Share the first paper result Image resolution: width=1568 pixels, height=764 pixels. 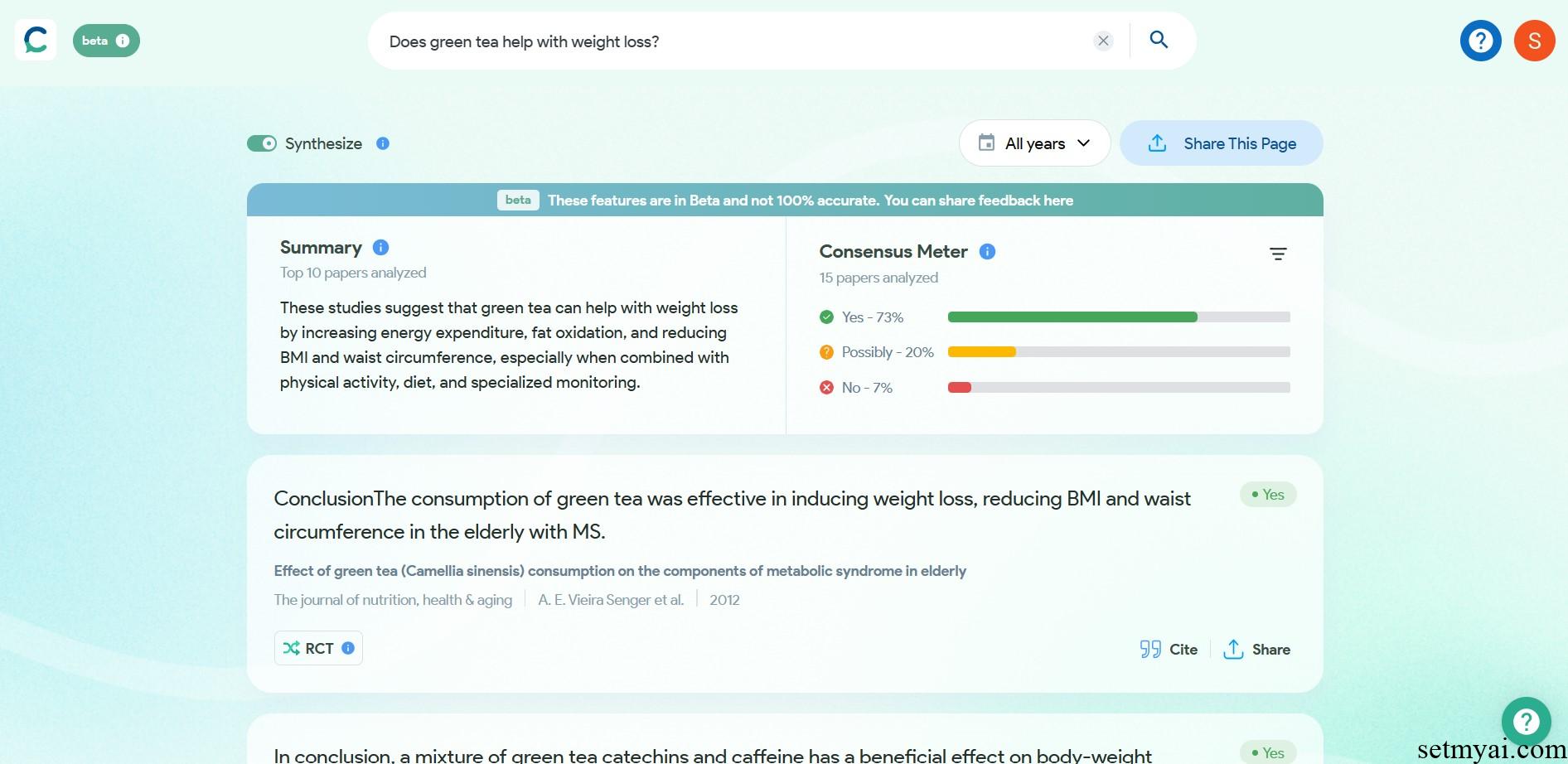pyautogui.click(x=1256, y=649)
